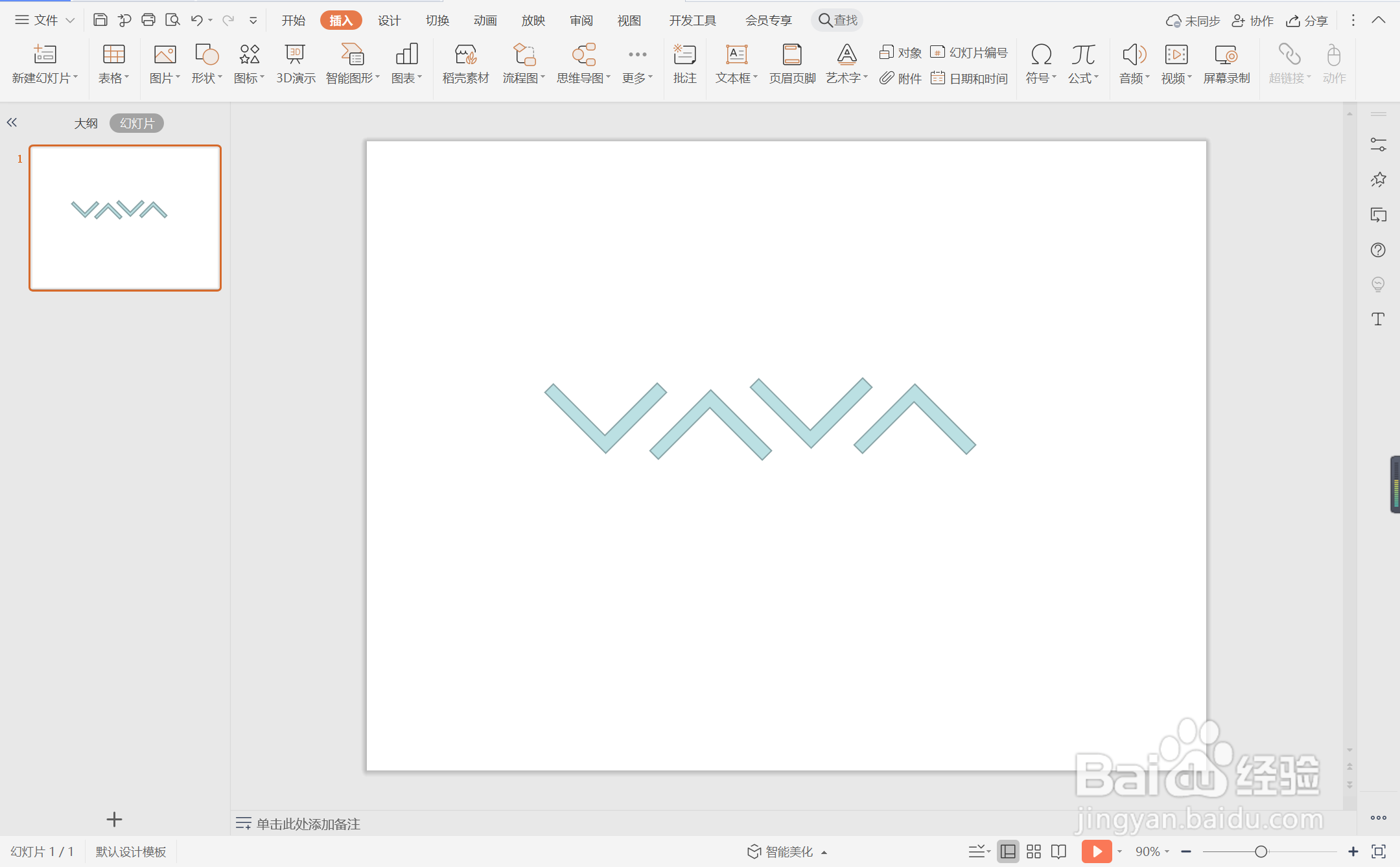The image size is (1400, 867).
Task: Switch to 幻灯片 thumbnail panel view
Action: point(137,123)
